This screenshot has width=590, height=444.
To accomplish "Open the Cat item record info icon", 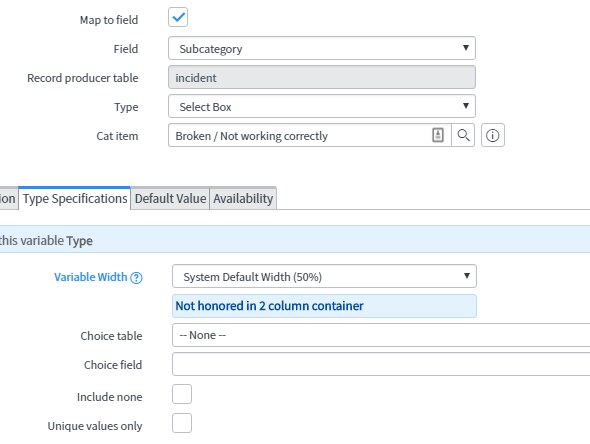I will pyautogui.click(x=493, y=135).
